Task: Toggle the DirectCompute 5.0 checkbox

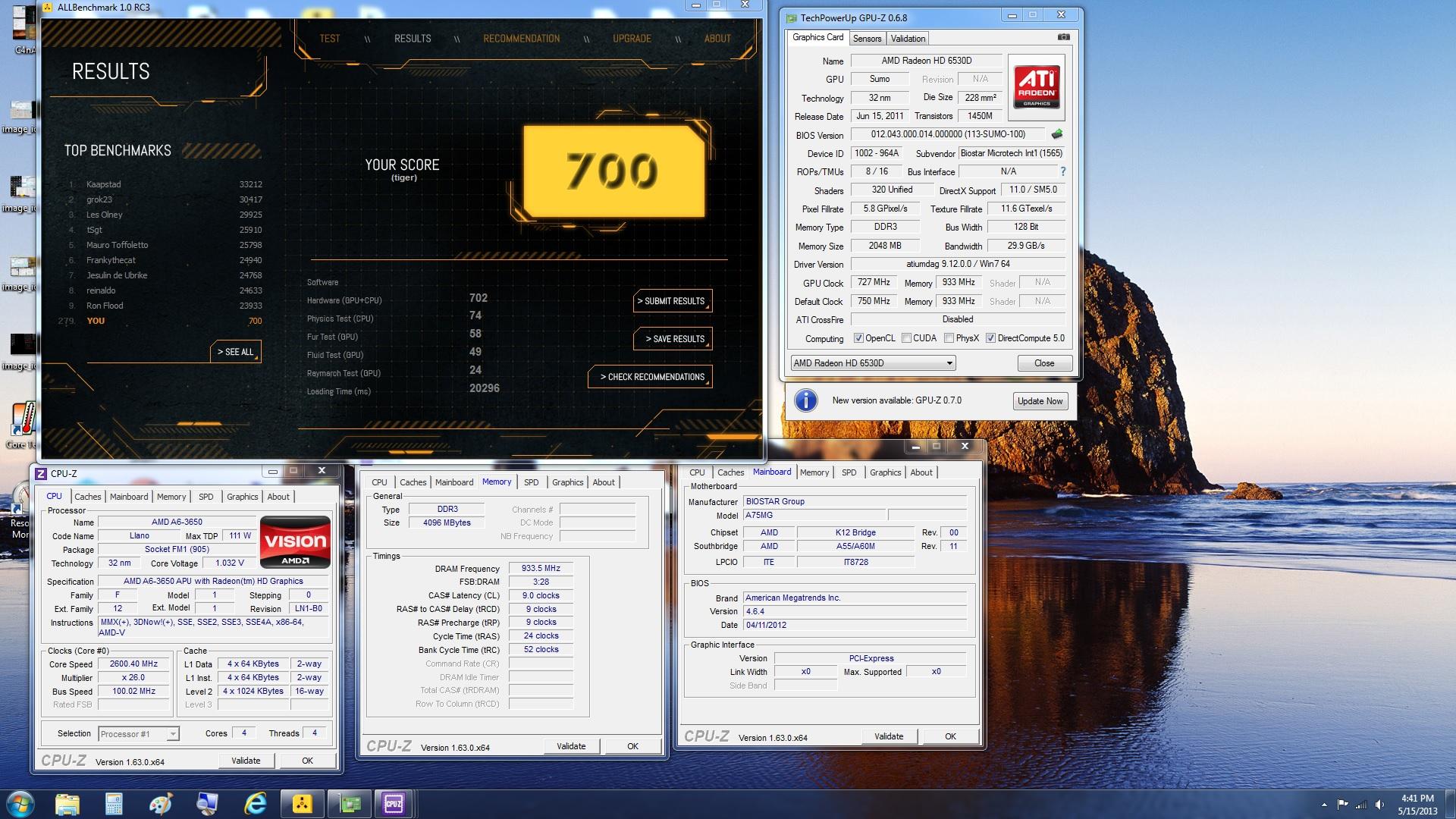Action: pos(990,338)
